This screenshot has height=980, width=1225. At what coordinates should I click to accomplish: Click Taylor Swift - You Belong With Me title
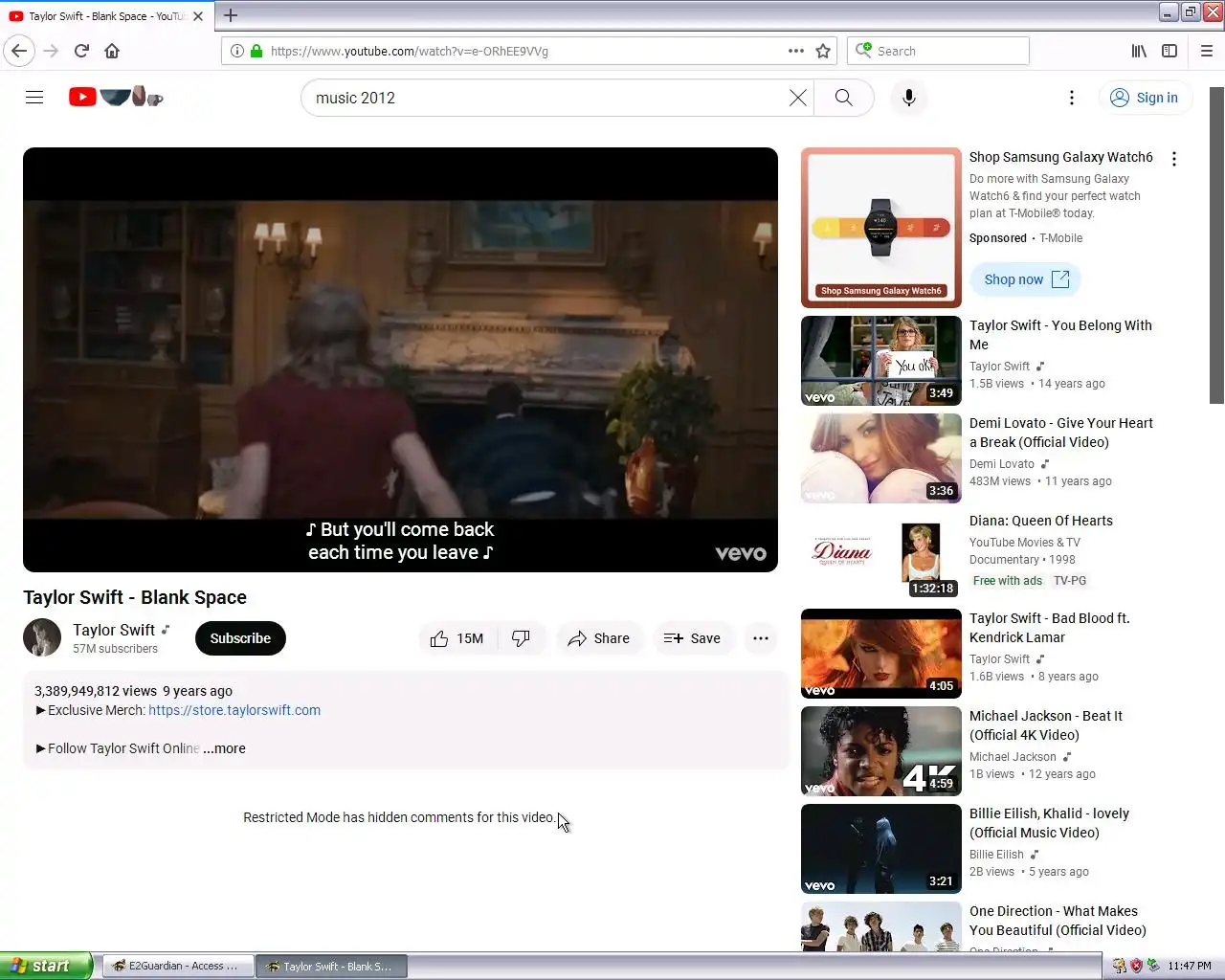click(1060, 335)
